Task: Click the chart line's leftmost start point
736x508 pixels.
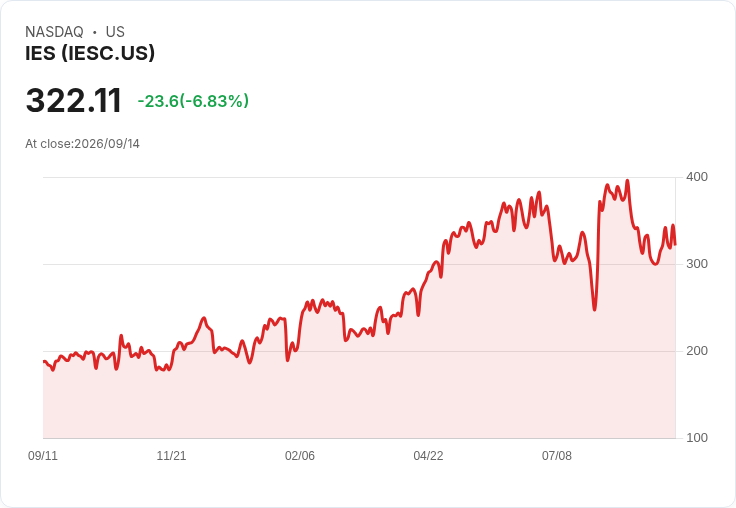Action: click(44, 361)
